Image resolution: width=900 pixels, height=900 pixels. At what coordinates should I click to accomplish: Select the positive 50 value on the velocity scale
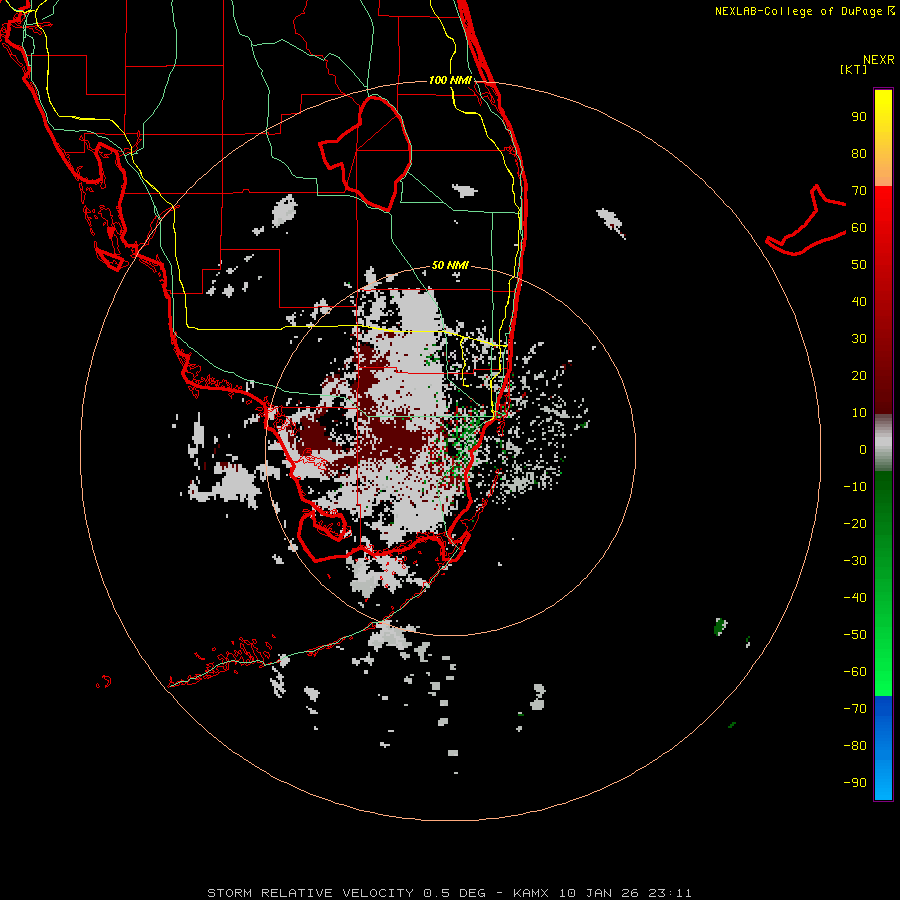click(859, 265)
